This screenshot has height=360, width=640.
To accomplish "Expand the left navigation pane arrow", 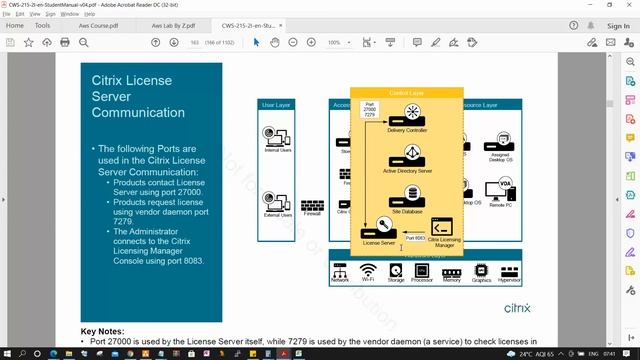I will tap(3, 200).
